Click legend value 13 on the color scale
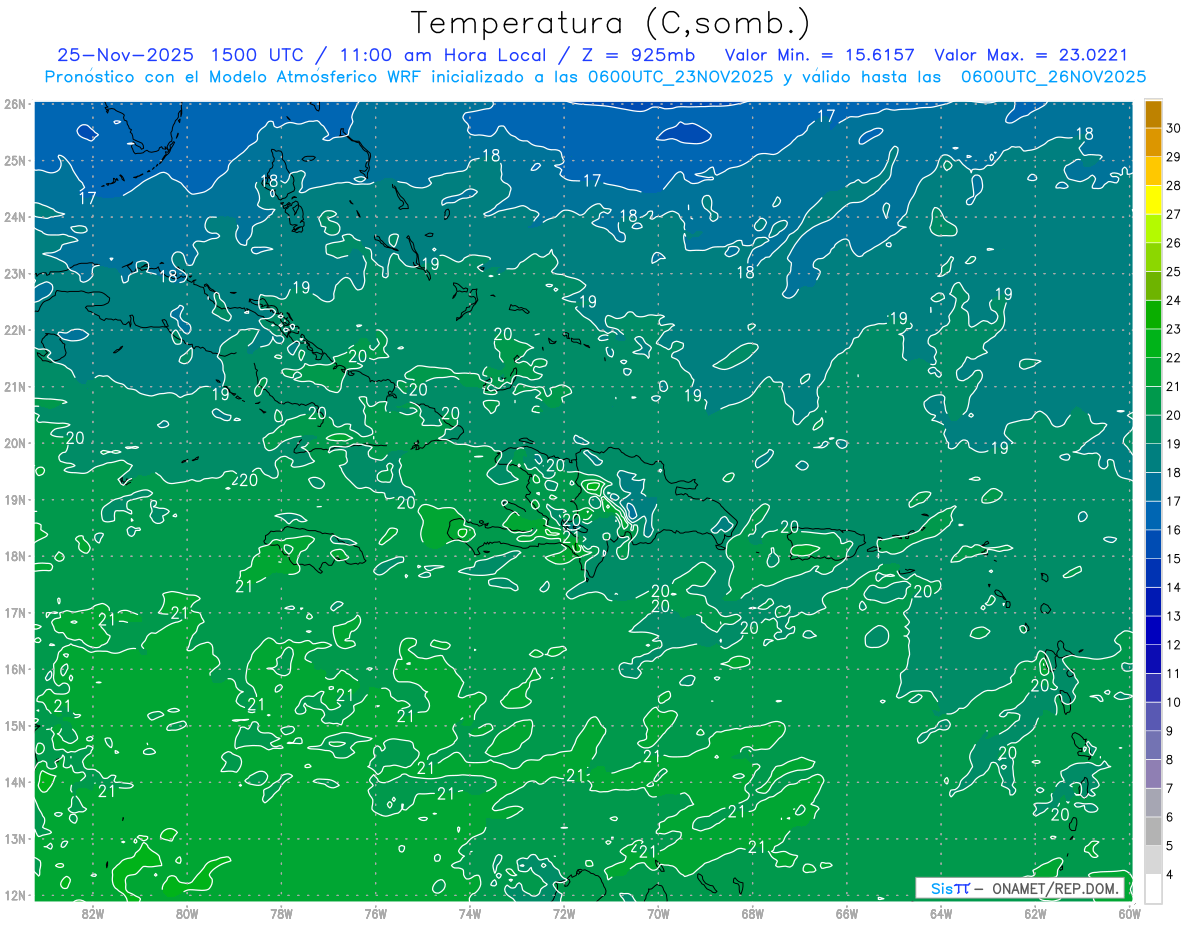This screenshot has height=927, width=1200. tap(1173, 616)
